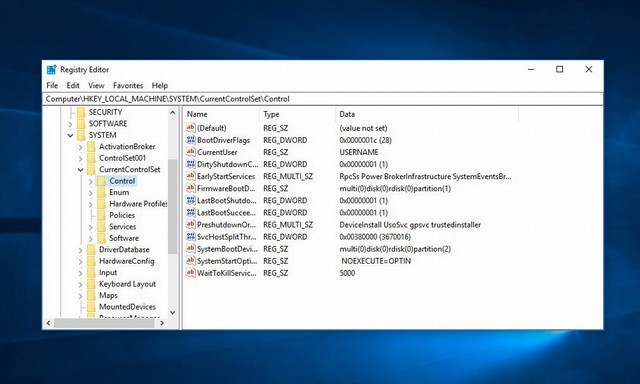Expand the DriverDatabase key
The width and height of the screenshot is (640, 384).
pyautogui.click(x=80, y=250)
